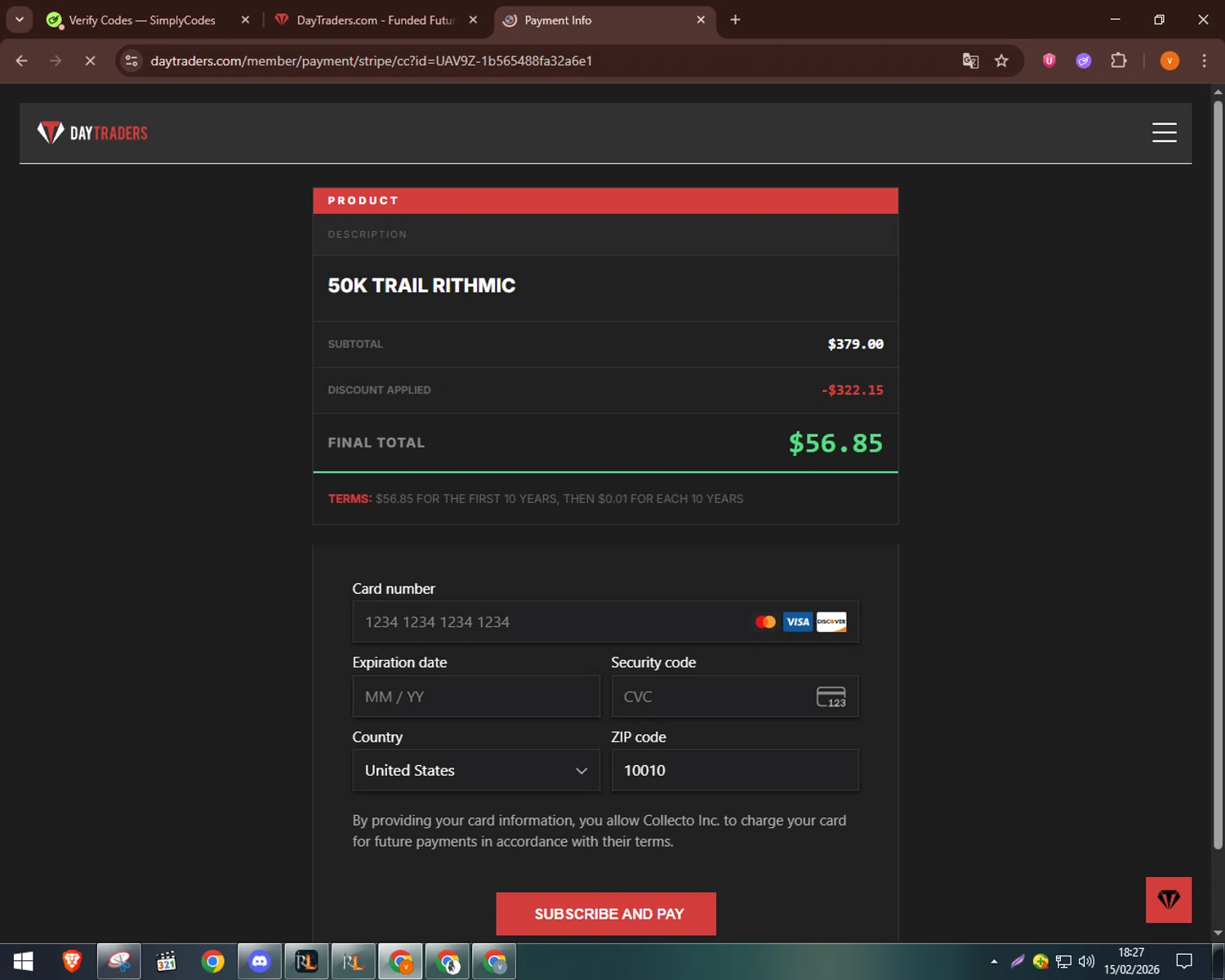The width and height of the screenshot is (1225, 980).
Task: Show hidden system tray icons
Action: coord(994,961)
